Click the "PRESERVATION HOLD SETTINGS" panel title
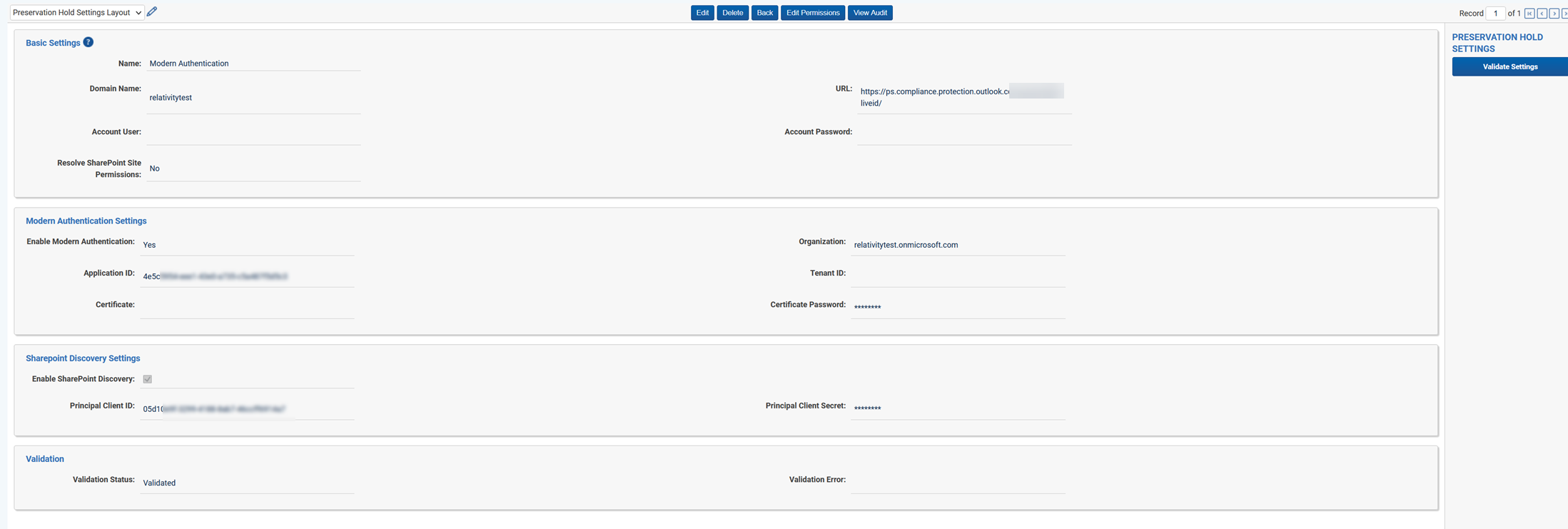Image resolution: width=1568 pixels, height=529 pixels. 1497,43
